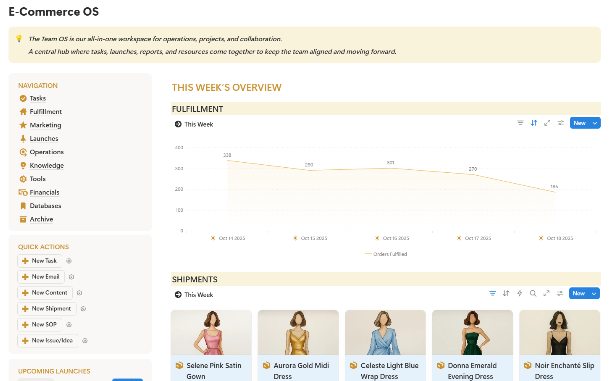Click the Knowledge lightbulb icon in Navigation
610x381 pixels.
[23, 165]
